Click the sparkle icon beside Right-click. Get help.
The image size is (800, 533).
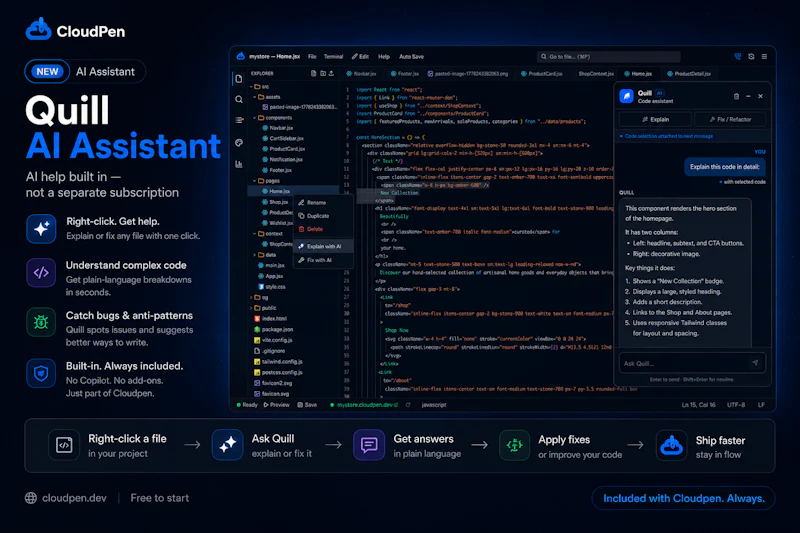pyautogui.click(x=41, y=229)
